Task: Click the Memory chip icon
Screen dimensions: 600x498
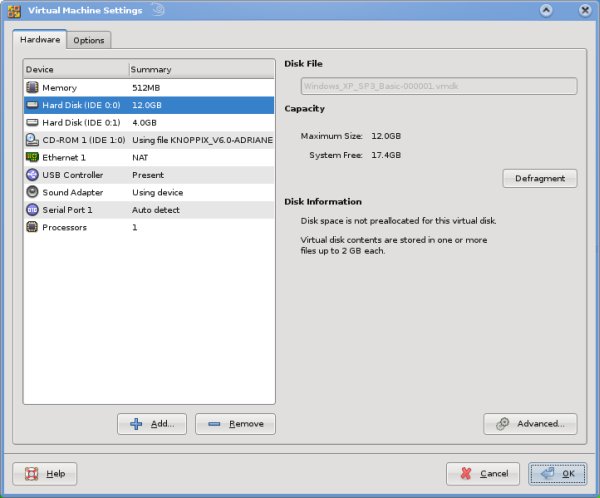Action: 32,87
